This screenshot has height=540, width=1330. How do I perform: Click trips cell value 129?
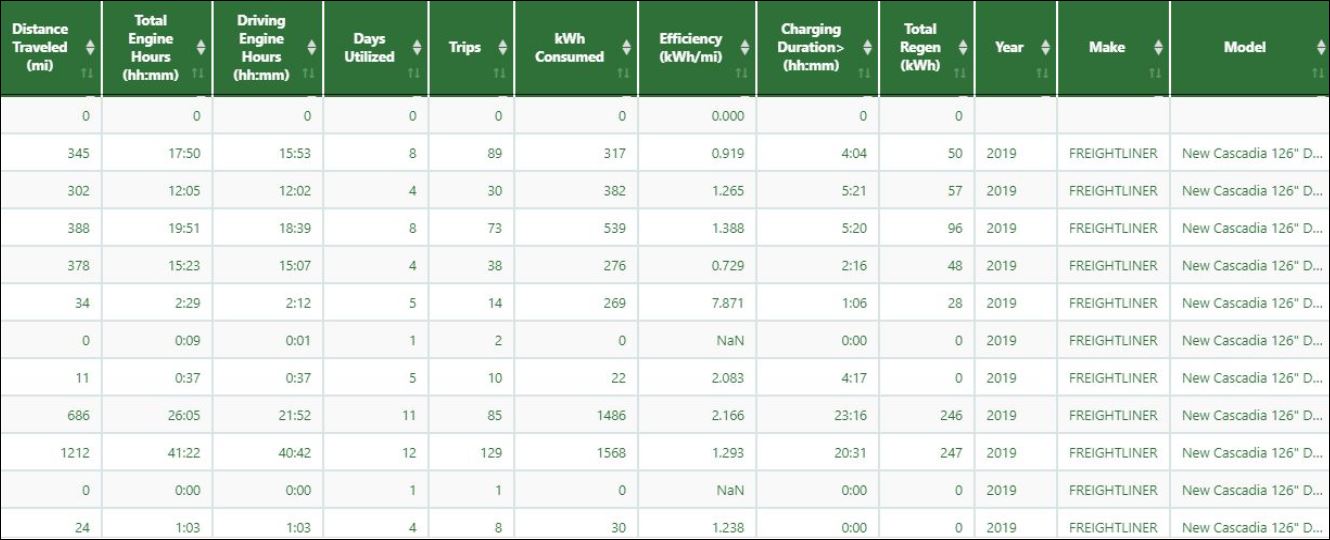click(x=491, y=453)
